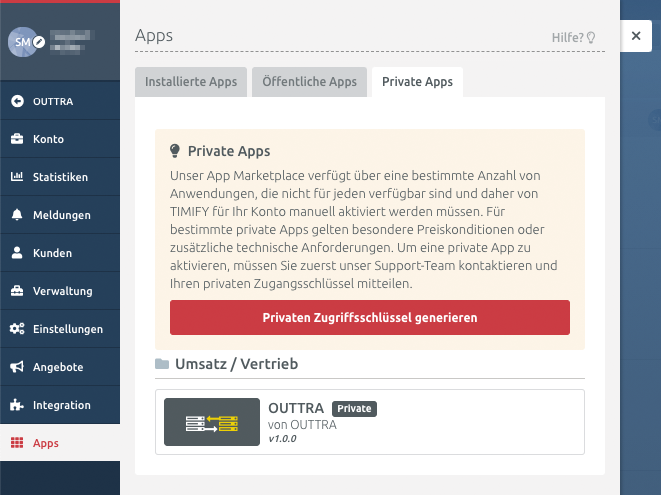Viewport: 661px width, 495px height.
Task: Click the Umsatz / Vertrieb category heading
Action: (x=236, y=364)
